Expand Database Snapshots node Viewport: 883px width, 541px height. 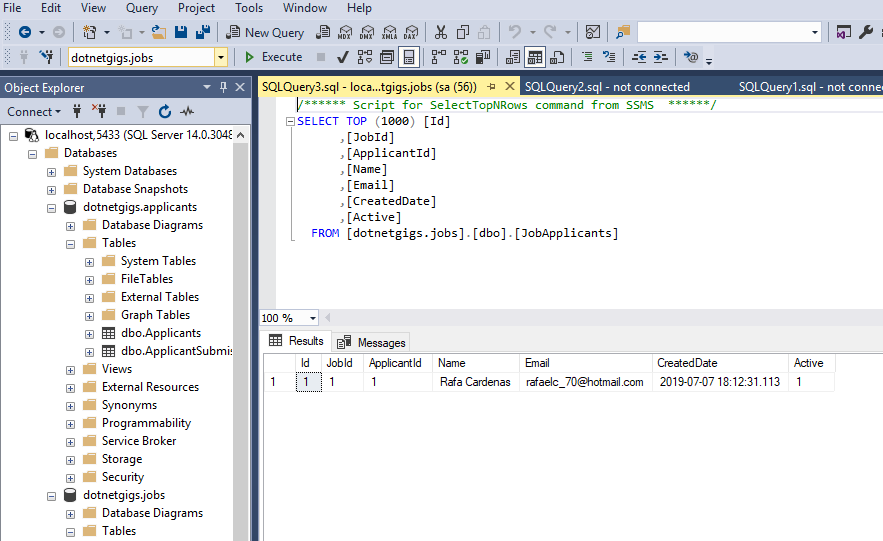(51, 190)
